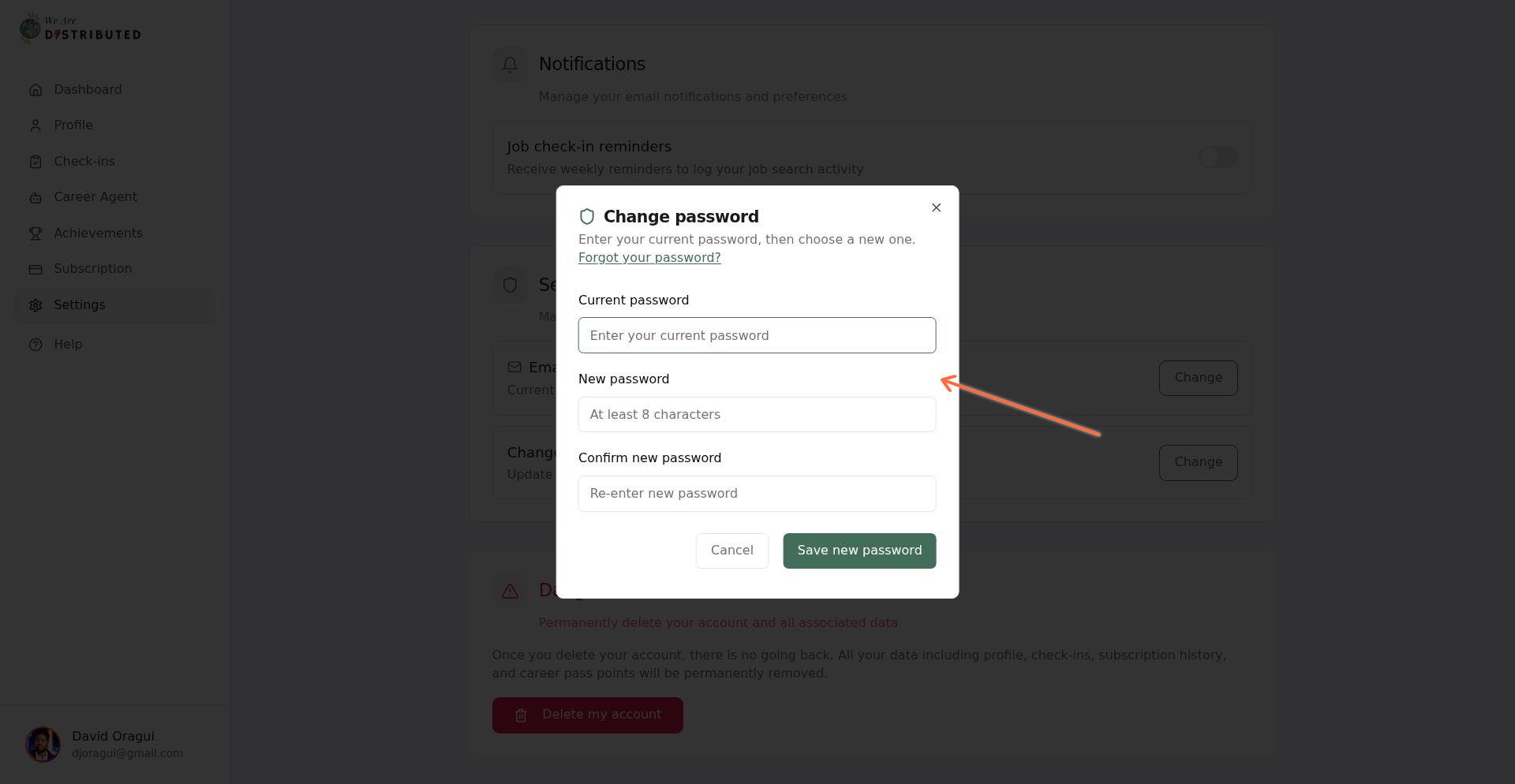Click the Career Agent briefcase icon
The width and height of the screenshot is (1515, 784).
(x=36, y=197)
